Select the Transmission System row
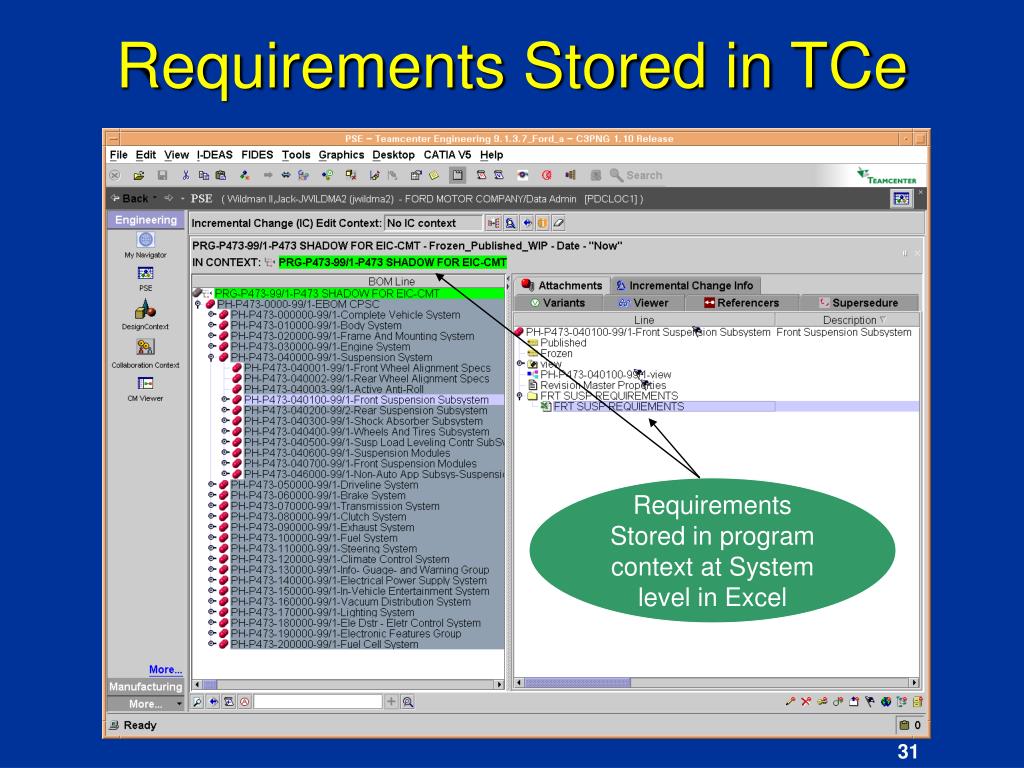1024x768 pixels. [x=335, y=507]
